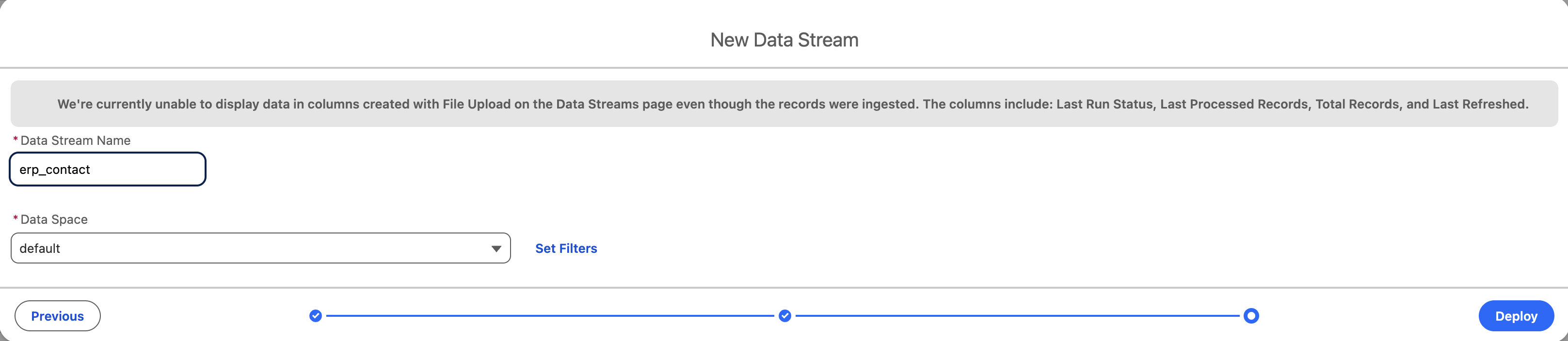Viewport: 1568px width, 341px height.
Task: Click the checkmark icon in the middle progress marker
Action: [x=784, y=315]
